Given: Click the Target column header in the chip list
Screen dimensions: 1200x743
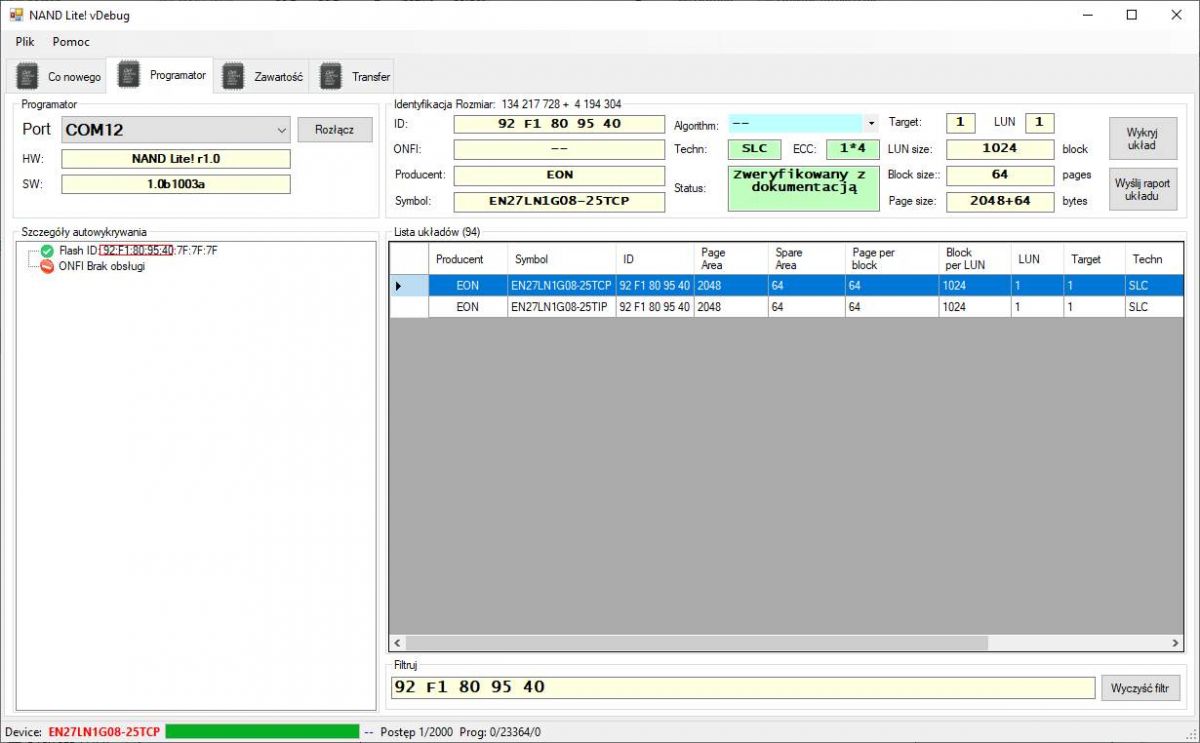Looking at the screenshot, I should coord(1094,259).
